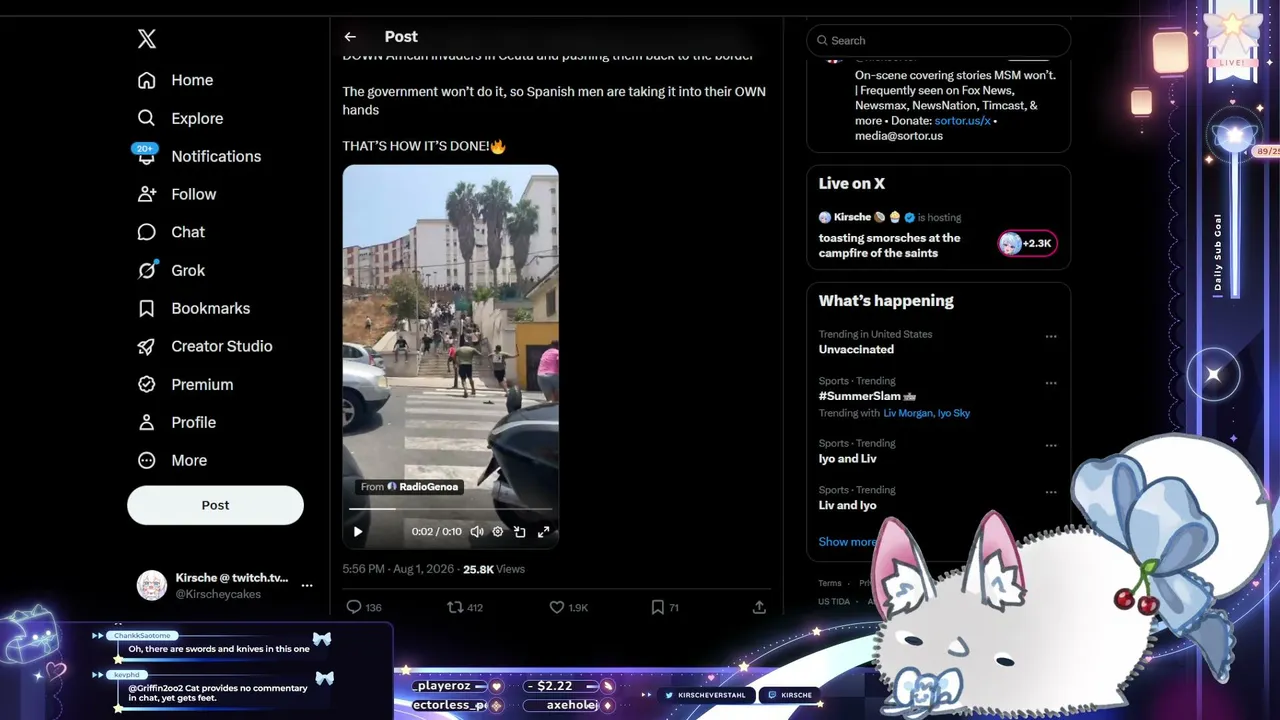Select Explore in the navigation menu
This screenshot has width=1280, height=720.
click(197, 118)
